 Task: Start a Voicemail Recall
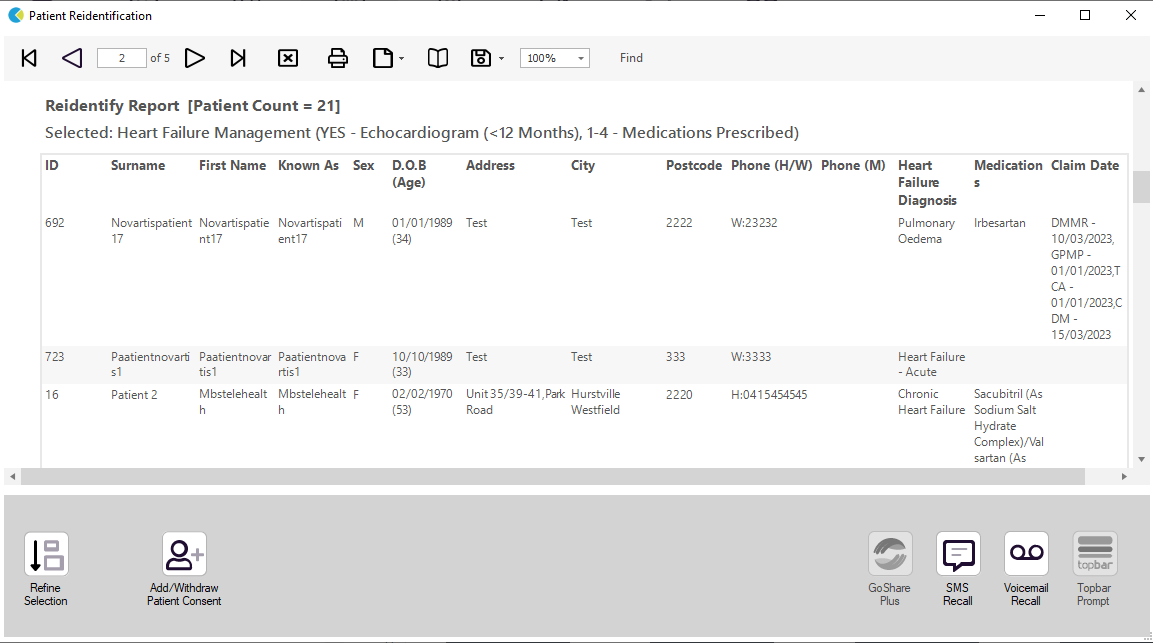pyautogui.click(x=1026, y=569)
